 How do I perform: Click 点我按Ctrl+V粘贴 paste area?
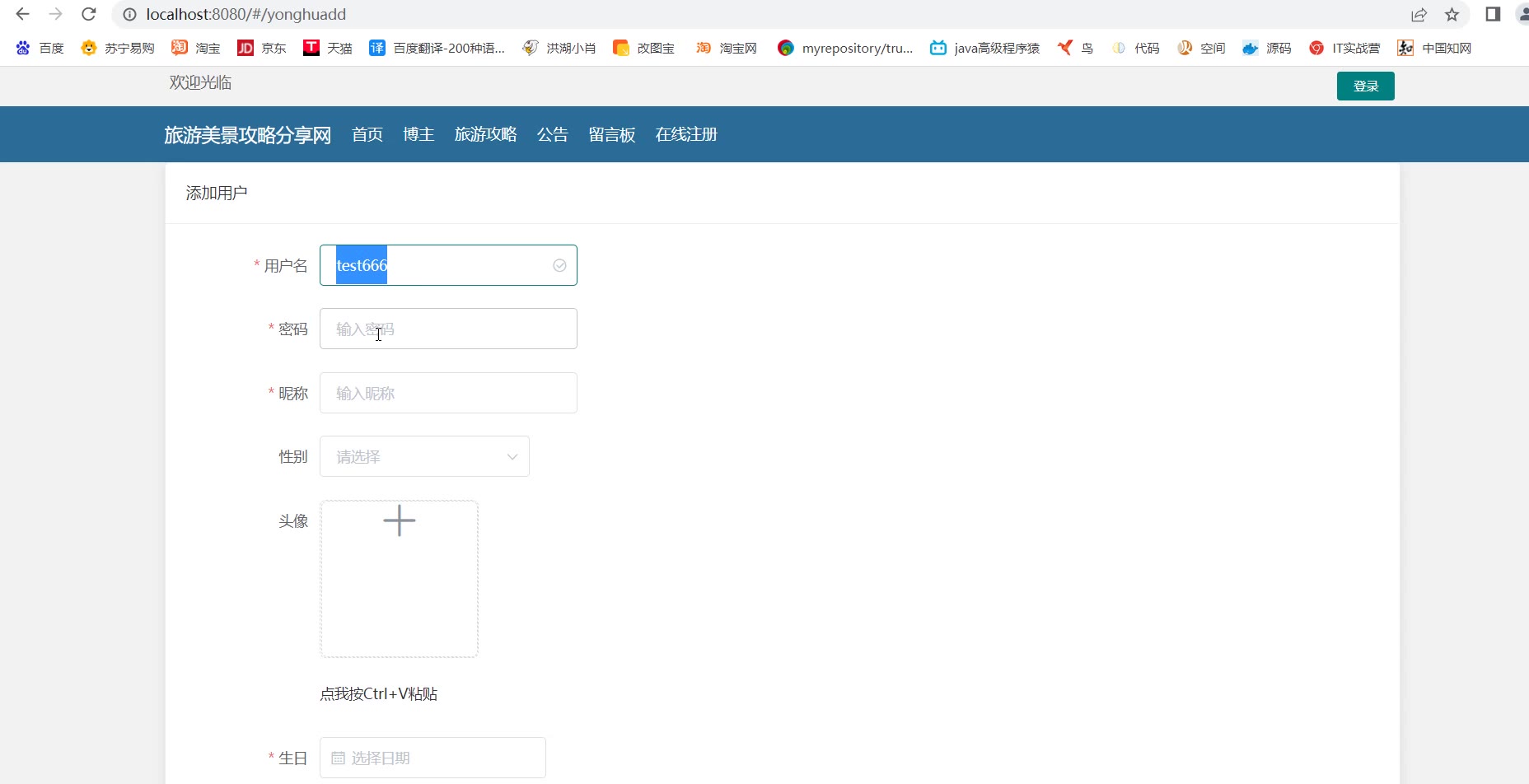[378, 693]
